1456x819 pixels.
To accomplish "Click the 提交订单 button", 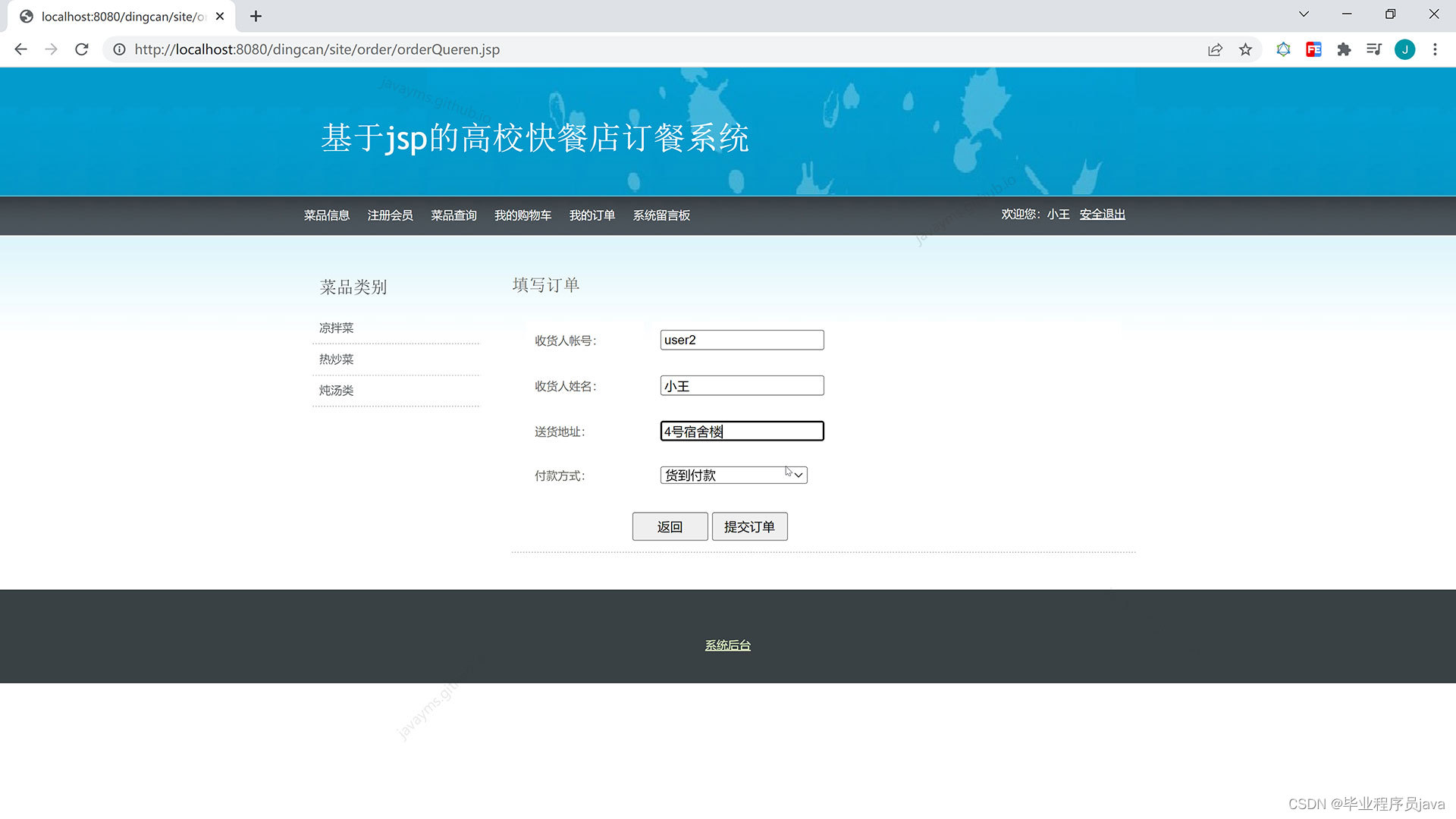I will point(749,526).
